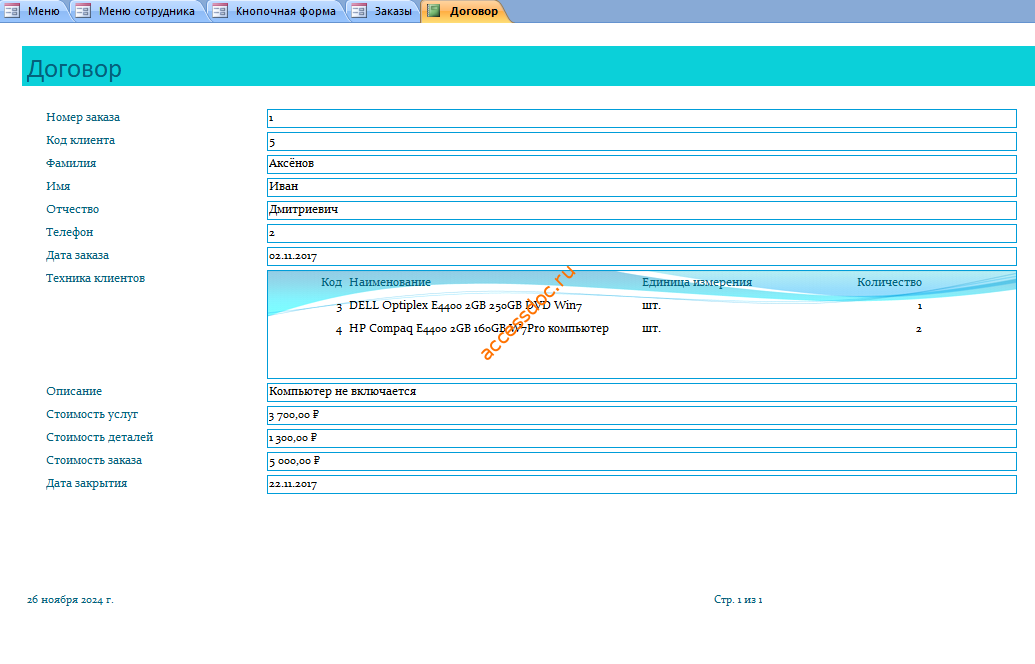Click the Код клиента field

coord(642,141)
